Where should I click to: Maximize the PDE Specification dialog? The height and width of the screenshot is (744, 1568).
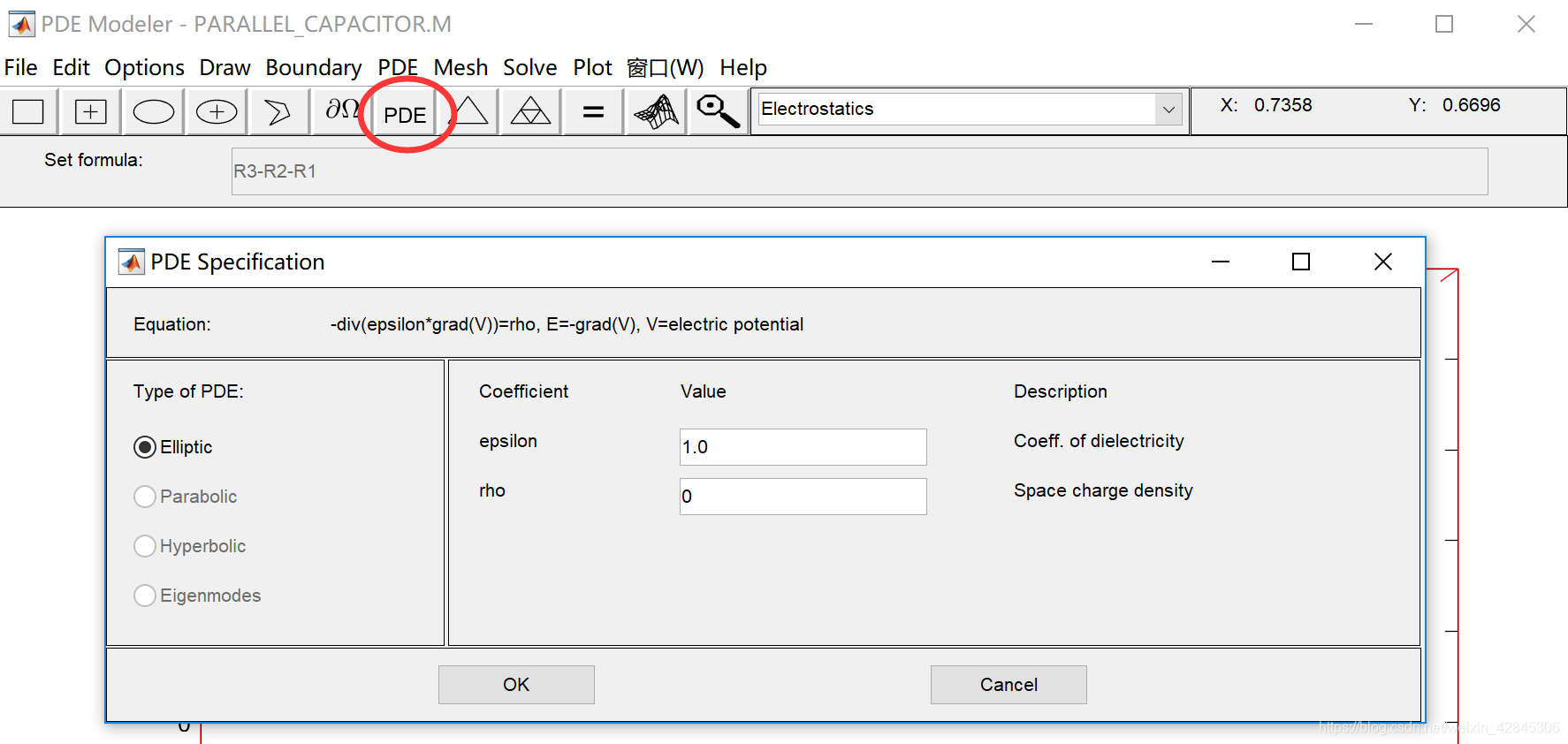tap(1301, 262)
